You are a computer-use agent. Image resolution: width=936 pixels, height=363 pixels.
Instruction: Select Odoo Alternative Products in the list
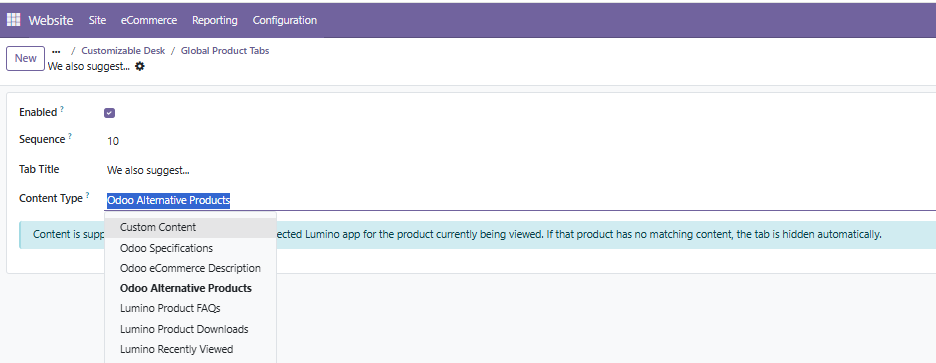pos(190,288)
